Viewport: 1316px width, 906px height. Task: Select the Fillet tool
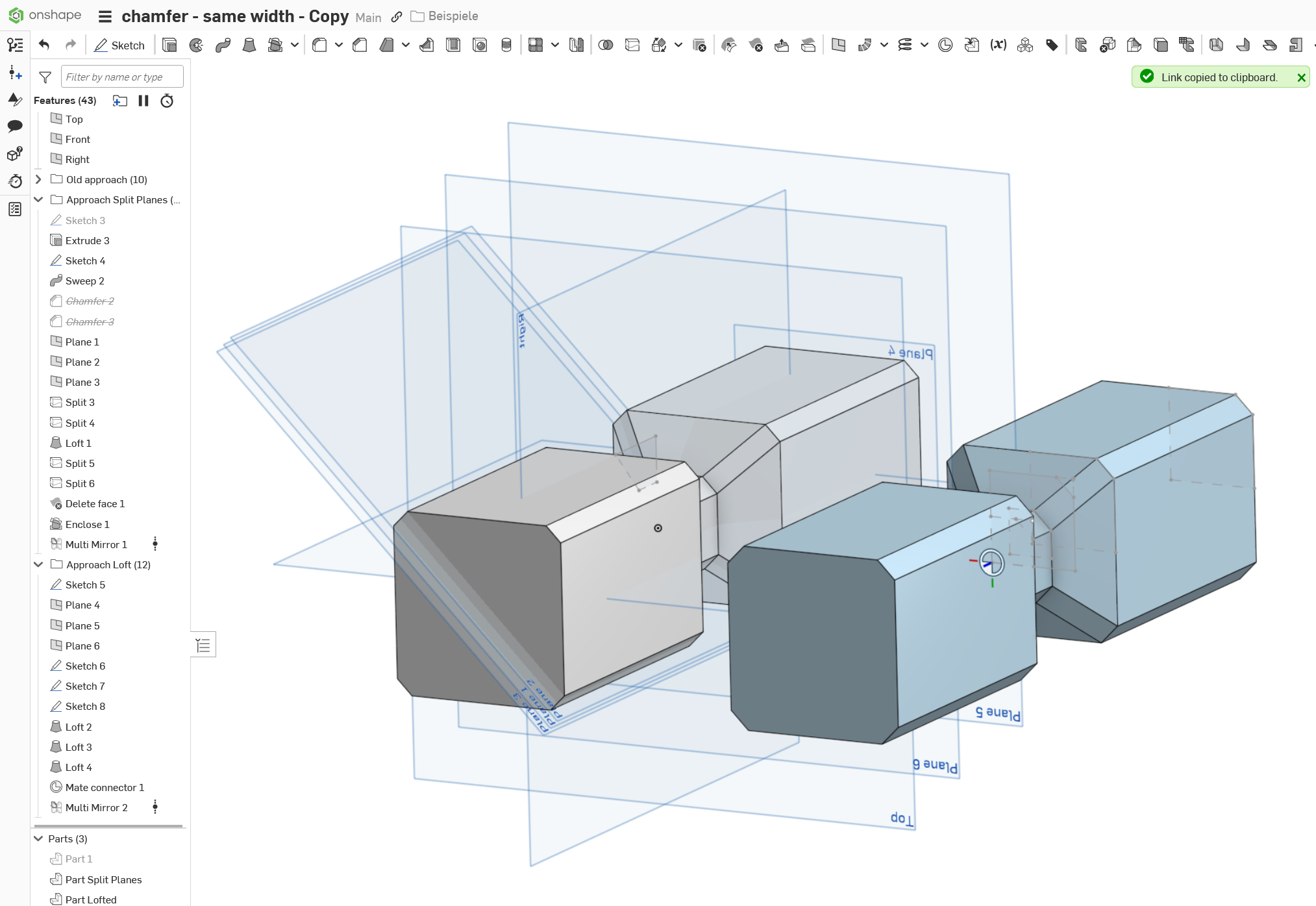(x=319, y=45)
